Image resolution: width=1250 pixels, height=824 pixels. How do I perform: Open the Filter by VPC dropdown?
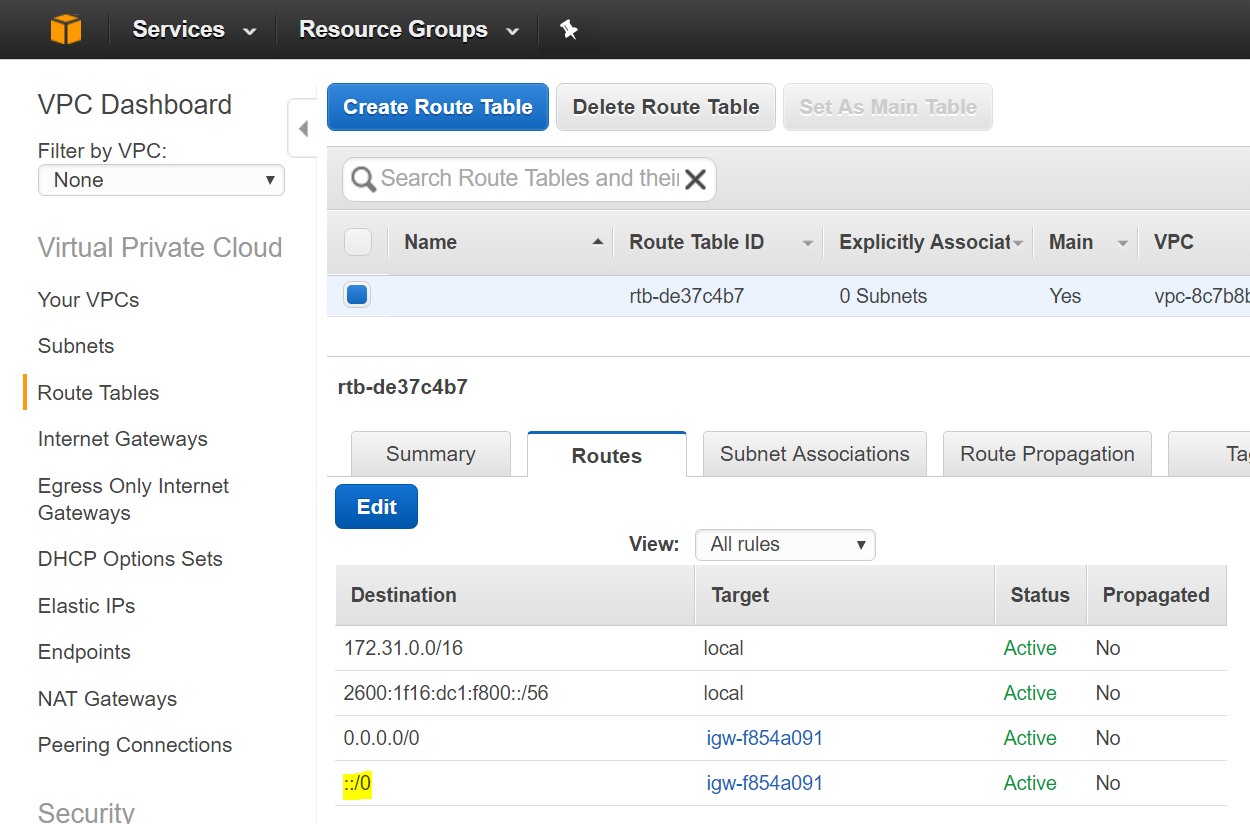tap(161, 180)
